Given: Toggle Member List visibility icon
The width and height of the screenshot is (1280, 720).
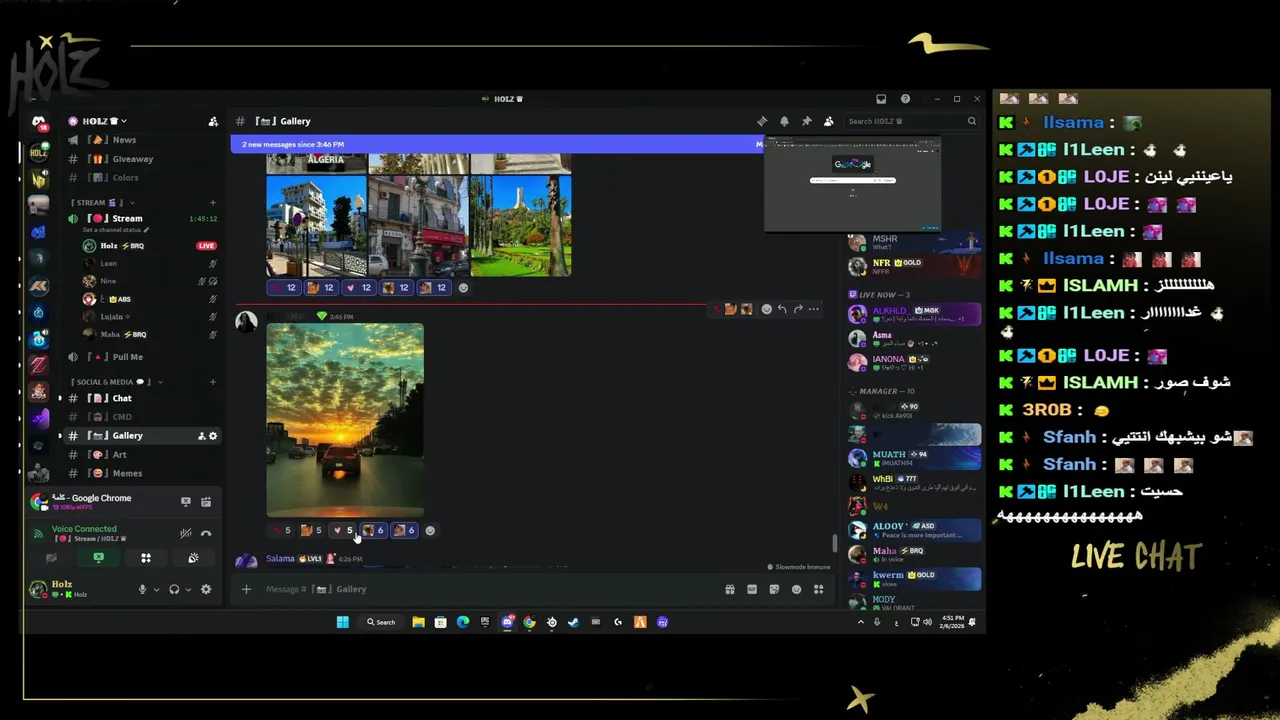Looking at the screenshot, I should pos(828,121).
